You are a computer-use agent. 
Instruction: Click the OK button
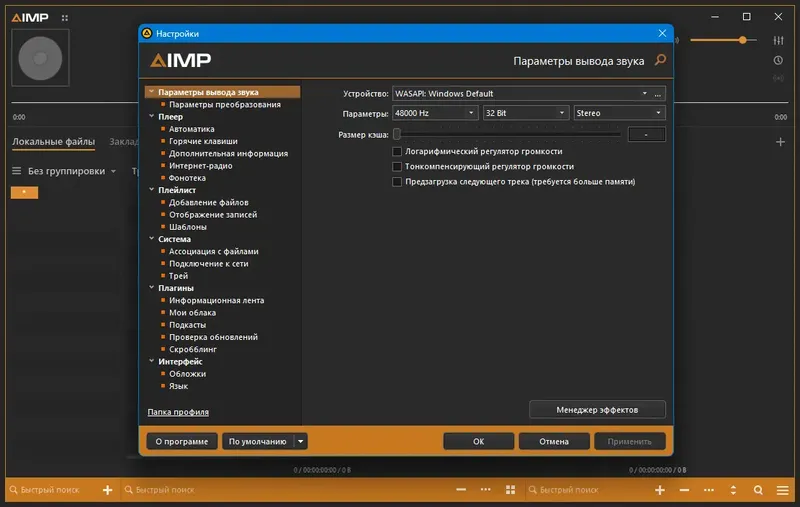[x=479, y=441]
